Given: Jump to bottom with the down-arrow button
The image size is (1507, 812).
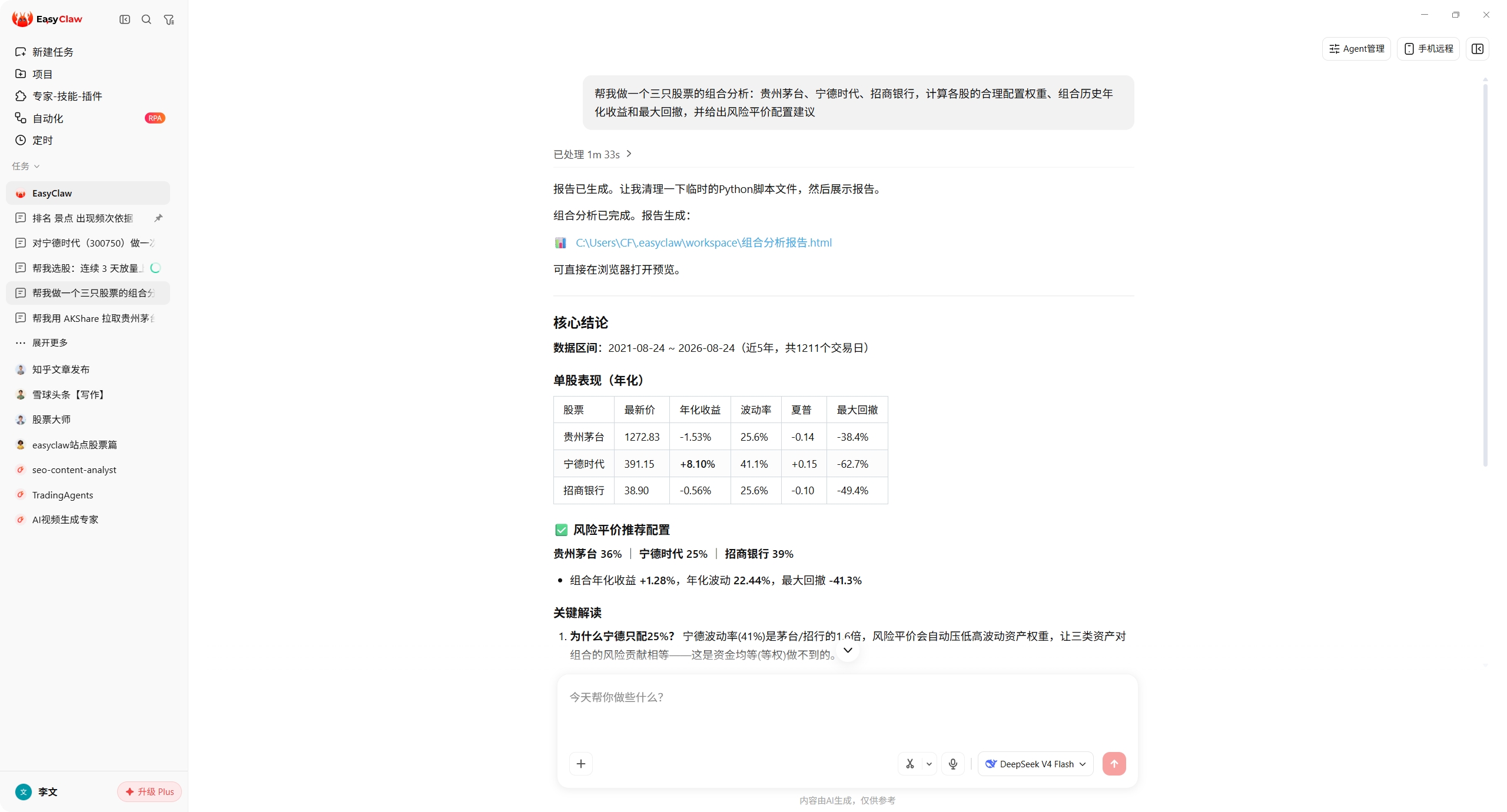Looking at the screenshot, I should point(848,650).
